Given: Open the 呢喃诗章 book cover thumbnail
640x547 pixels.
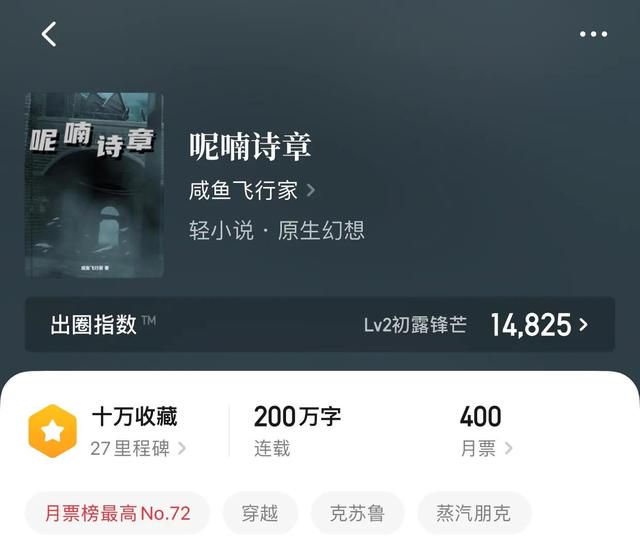Looking at the screenshot, I should point(95,185).
